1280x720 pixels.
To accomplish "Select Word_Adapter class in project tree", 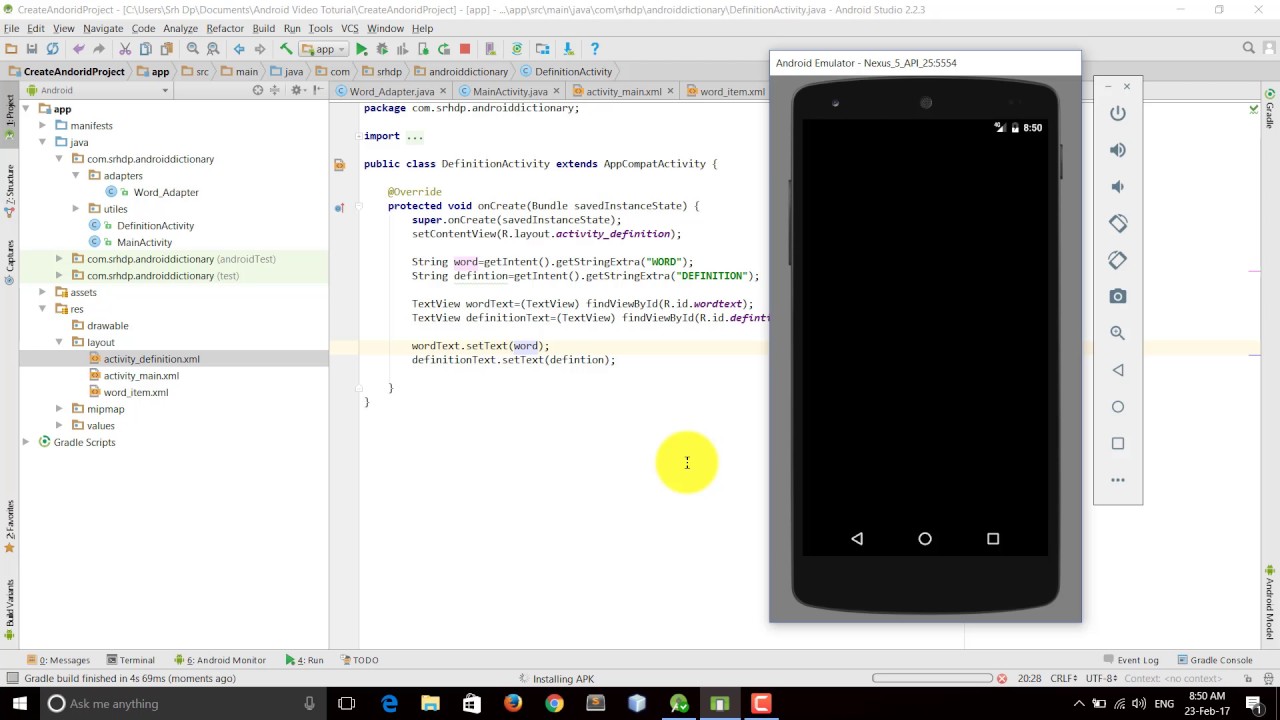I will coord(166,192).
